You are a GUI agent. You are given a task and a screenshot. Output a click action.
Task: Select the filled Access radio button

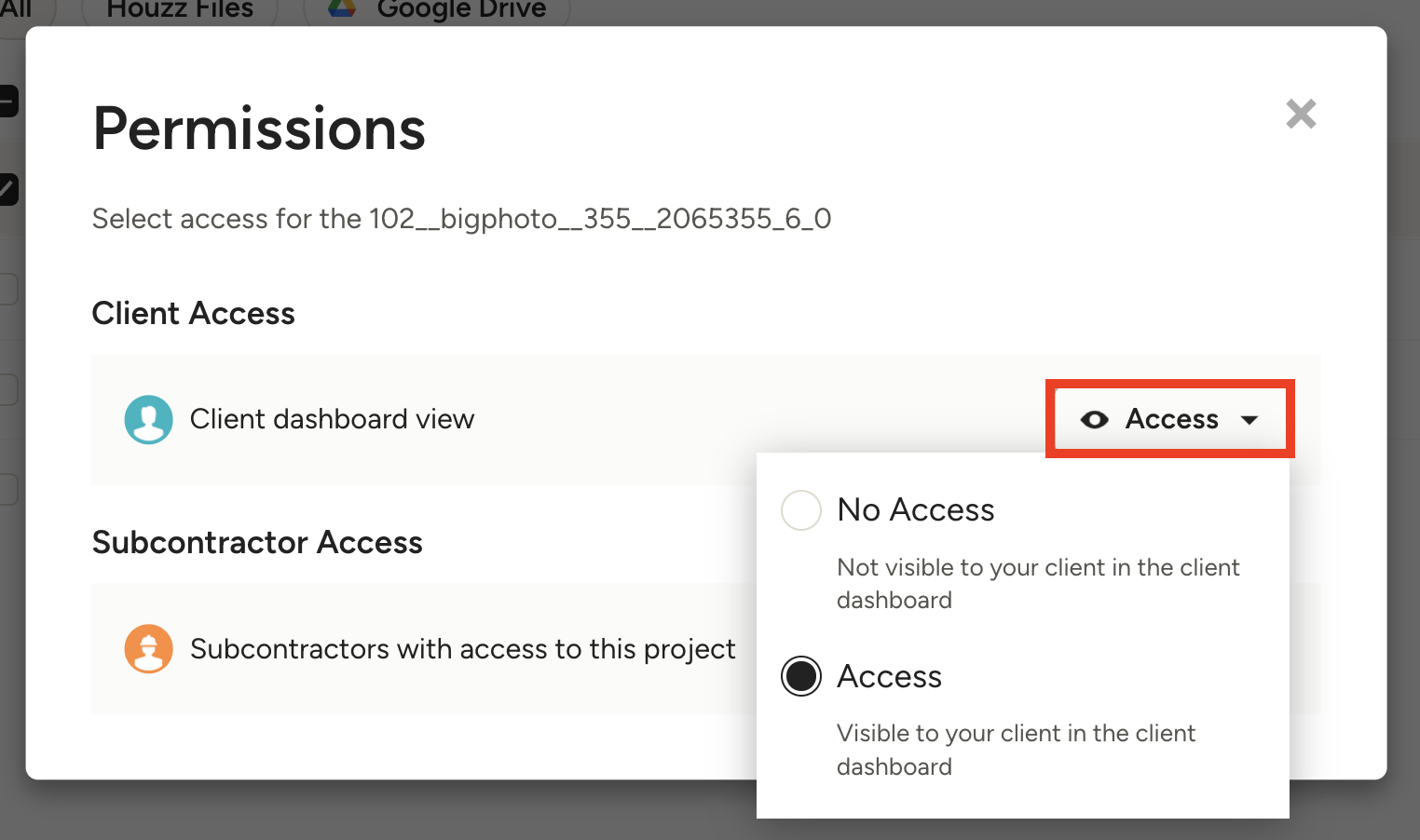tap(801, 676)
